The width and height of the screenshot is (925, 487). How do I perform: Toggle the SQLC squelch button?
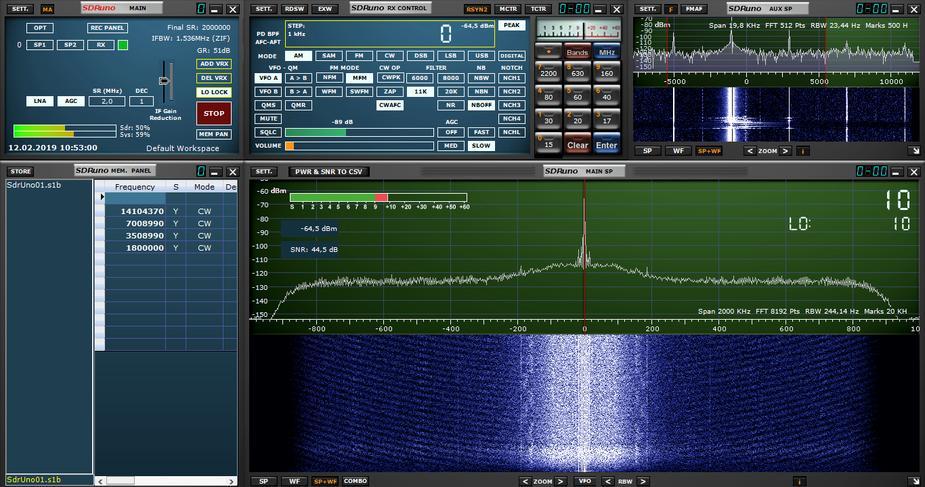point(268,132)
